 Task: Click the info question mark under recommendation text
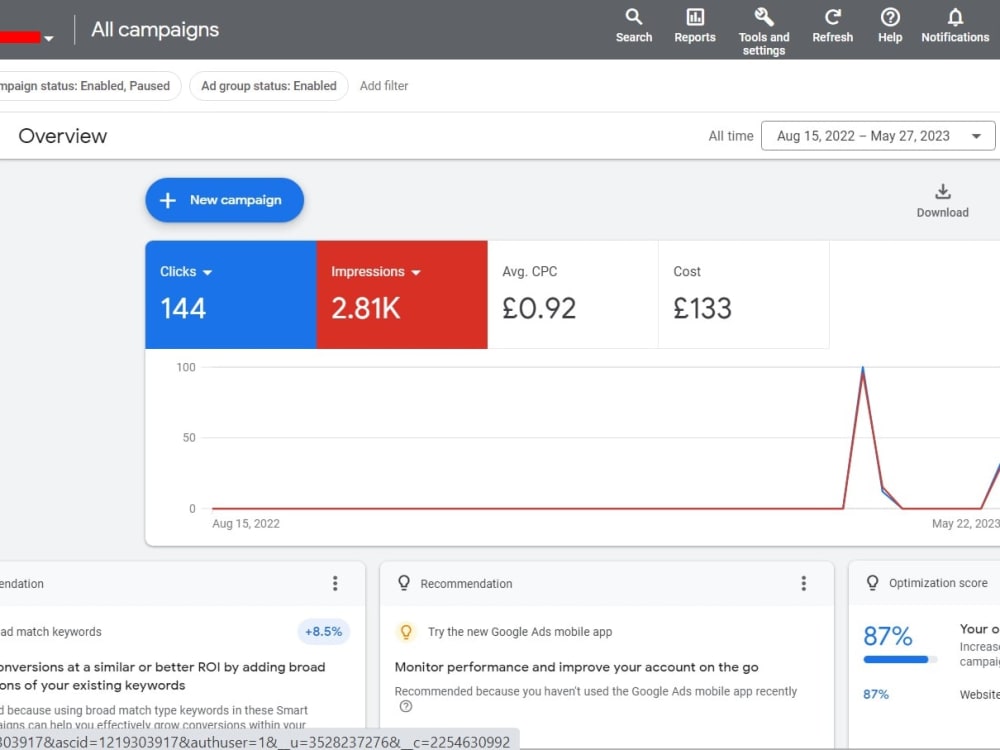pyautogui.click(x=406, y=706)
